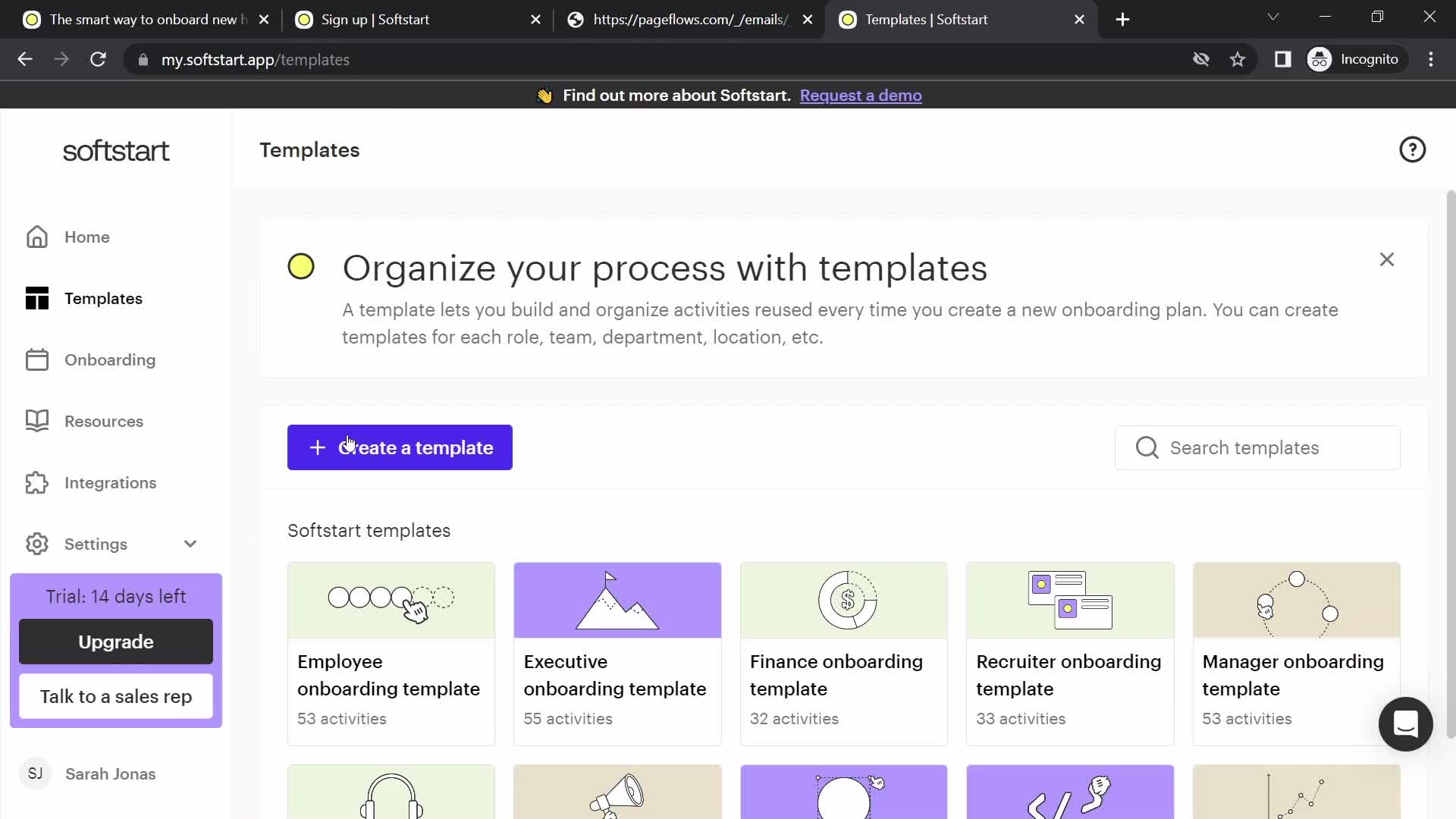Open Finance onboarding template dollar thumbnail

coord(844,600)
